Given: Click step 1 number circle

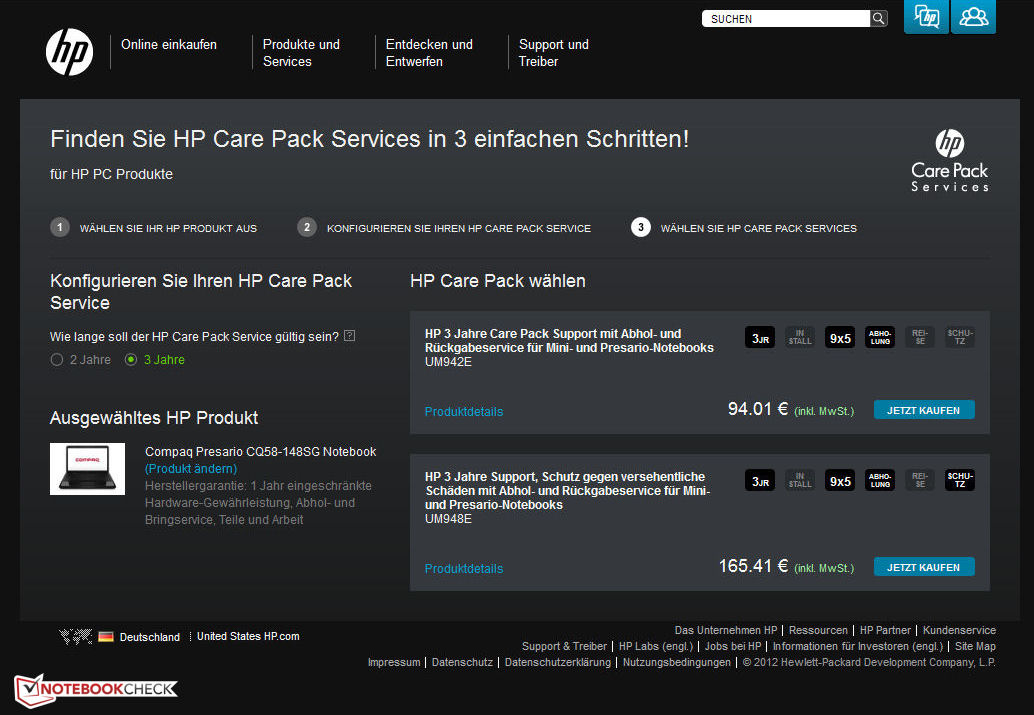Looking at the screenshot, I should pyautogui.click(x=60, y=227).
